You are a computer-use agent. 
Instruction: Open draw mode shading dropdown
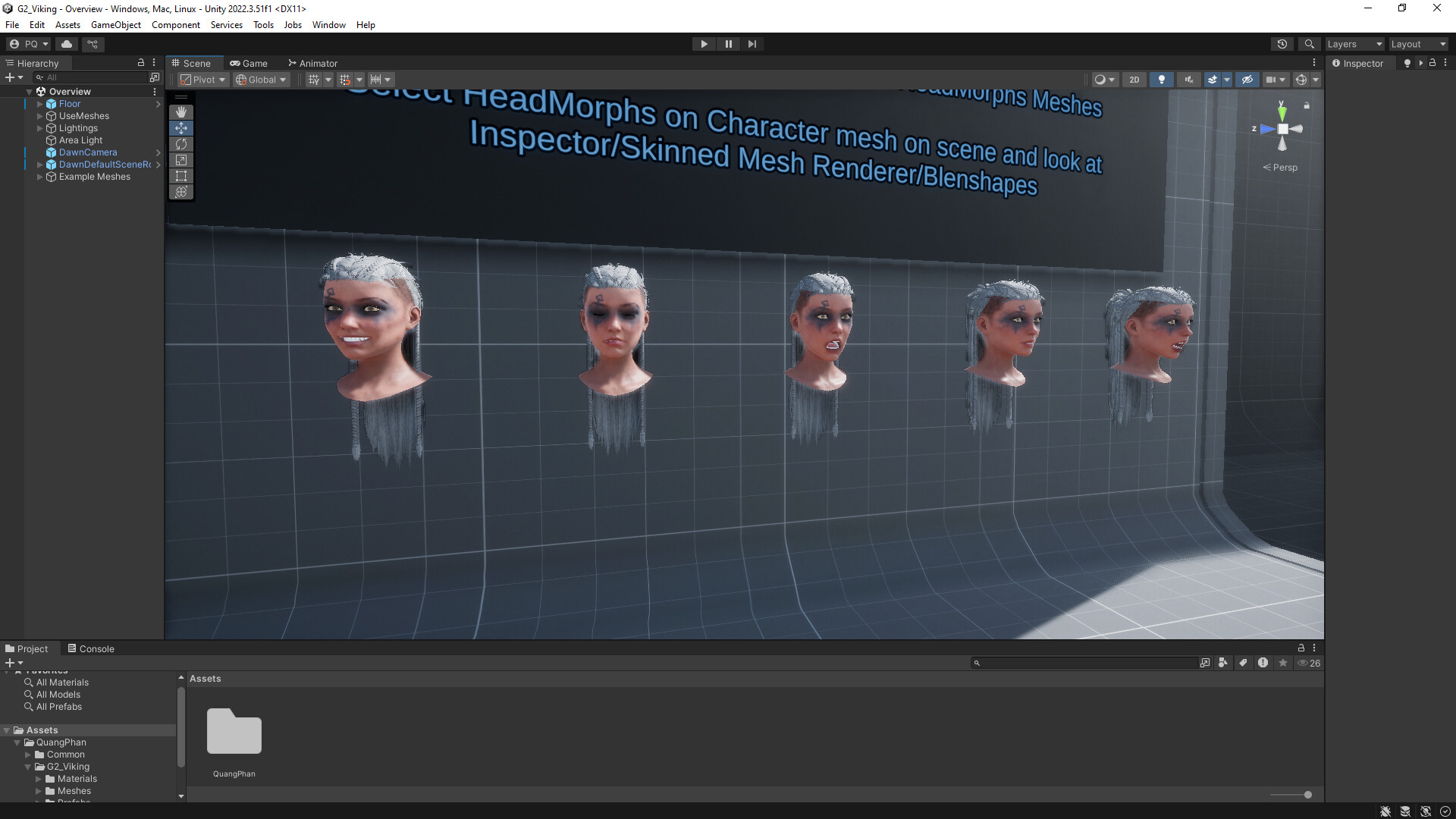tap(1105, 80)
